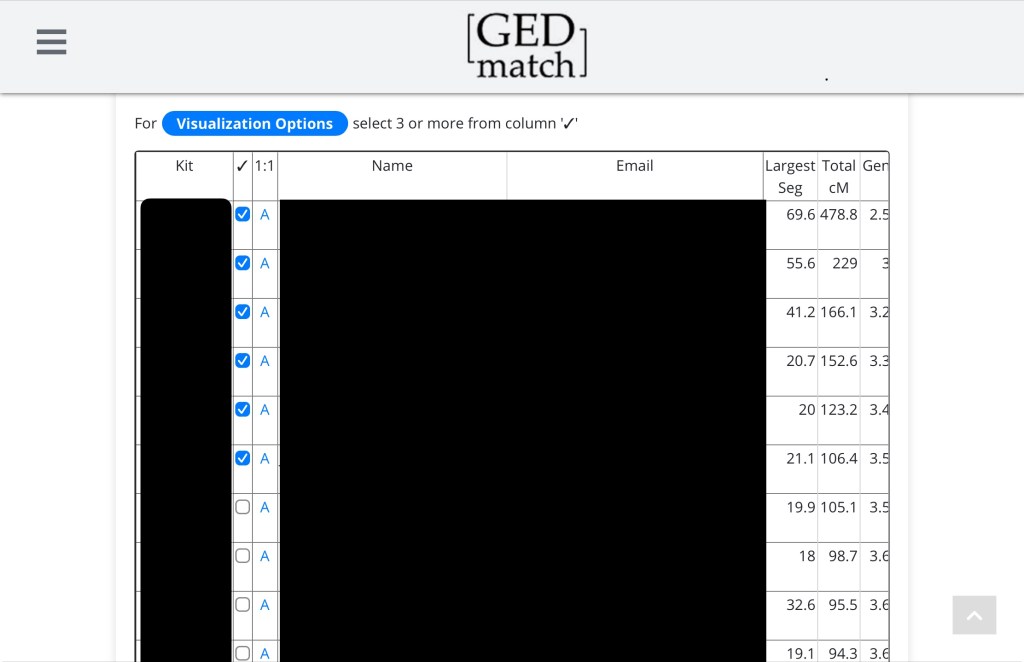The width and height of the screenshot is (1024, 662).
Task: Click the 'A' link for the 98.7 cM match
Action: click(265, 556)
